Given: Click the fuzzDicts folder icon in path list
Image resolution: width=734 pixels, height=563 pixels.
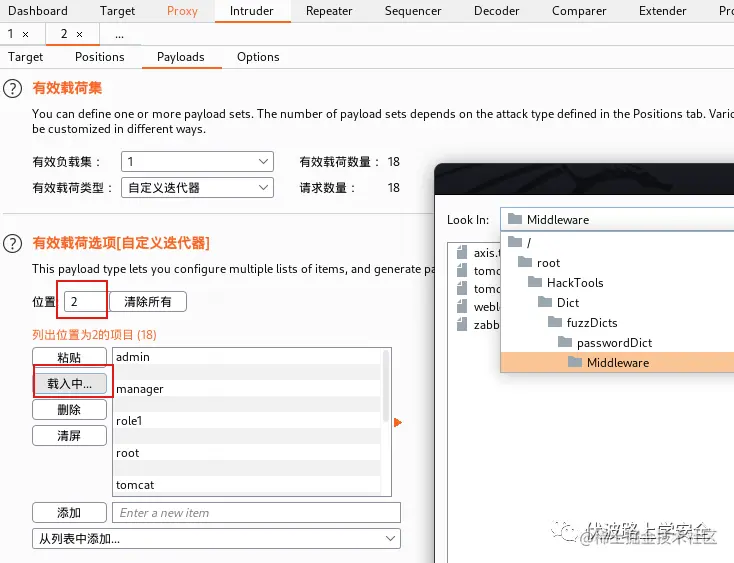Looking at the screenshot, I should (x=555, y=322).
